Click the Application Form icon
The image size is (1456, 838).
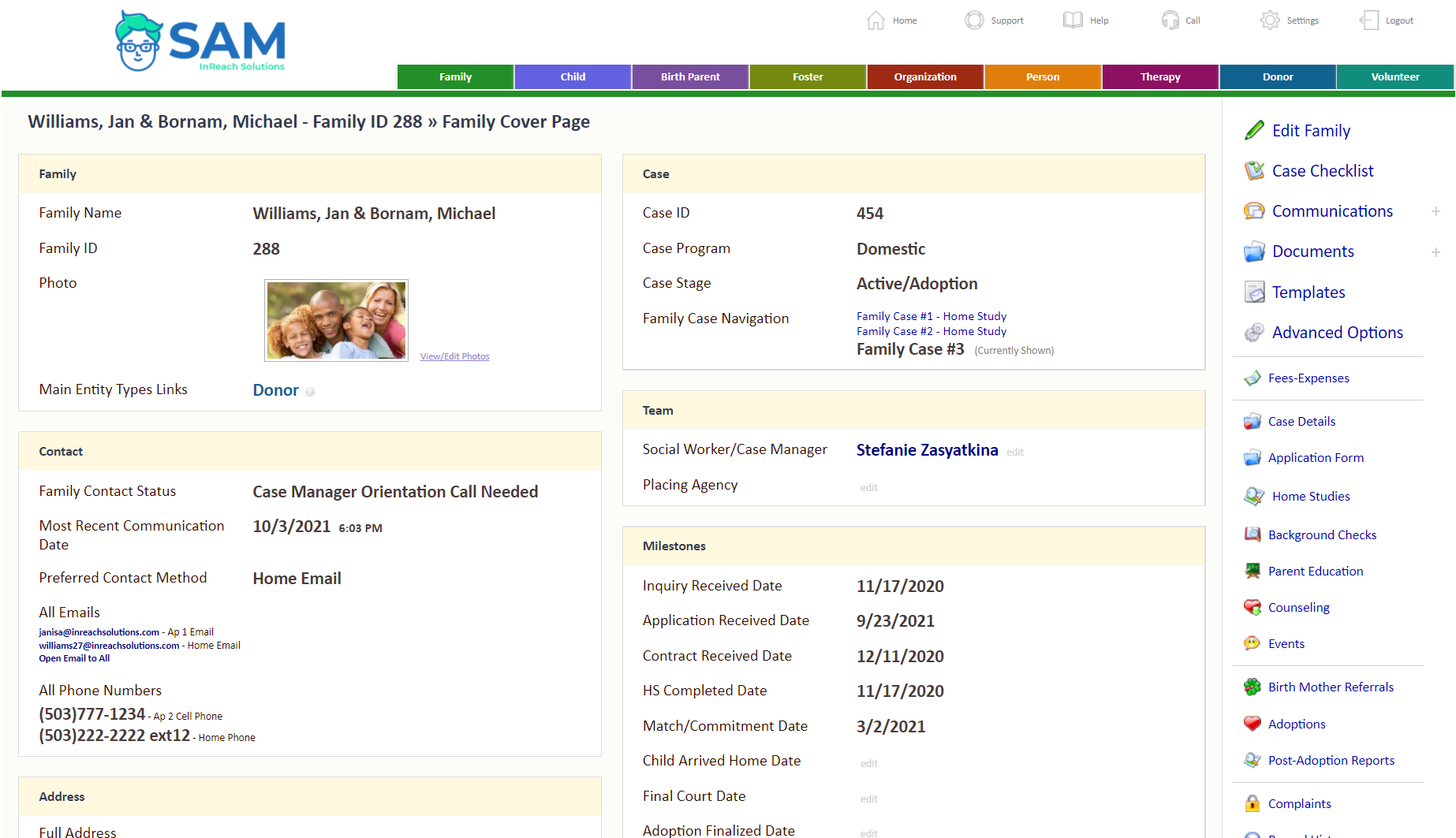pyautogui.click(x=1253, y=458)
